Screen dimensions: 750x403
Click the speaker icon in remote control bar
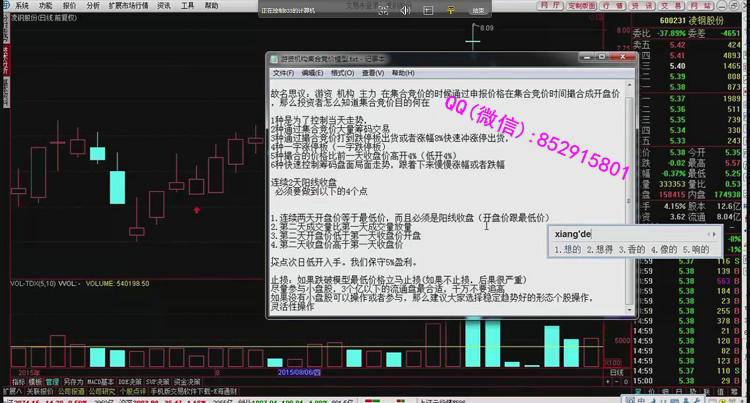pos(405,10)
